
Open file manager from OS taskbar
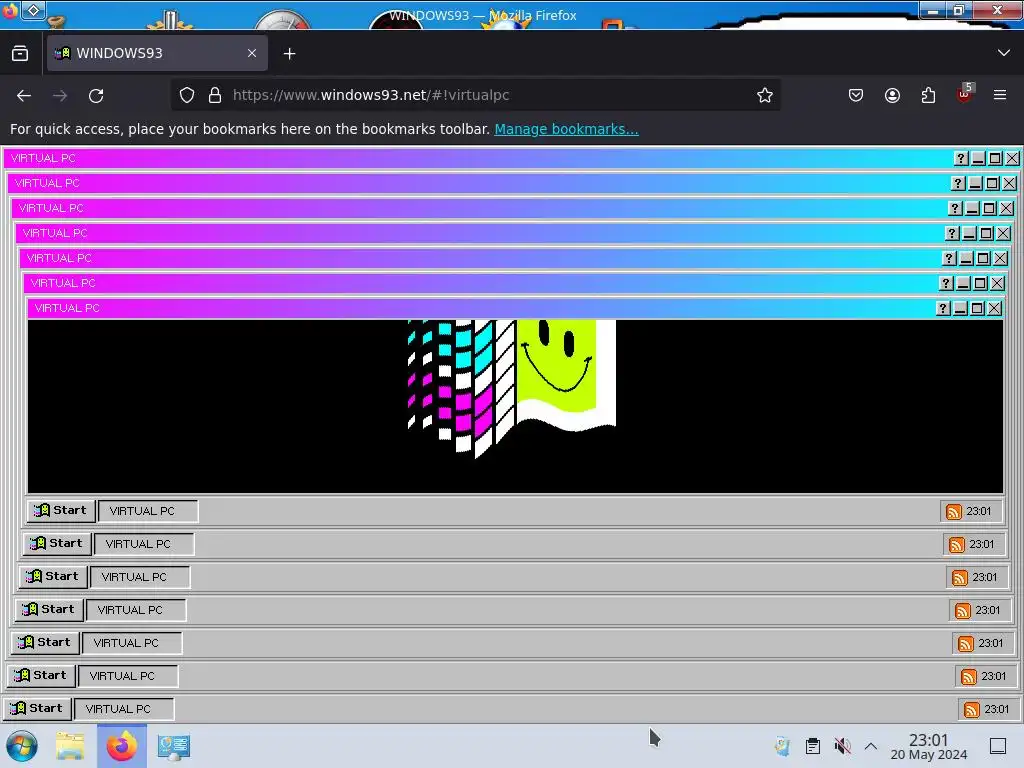(70, 746)
